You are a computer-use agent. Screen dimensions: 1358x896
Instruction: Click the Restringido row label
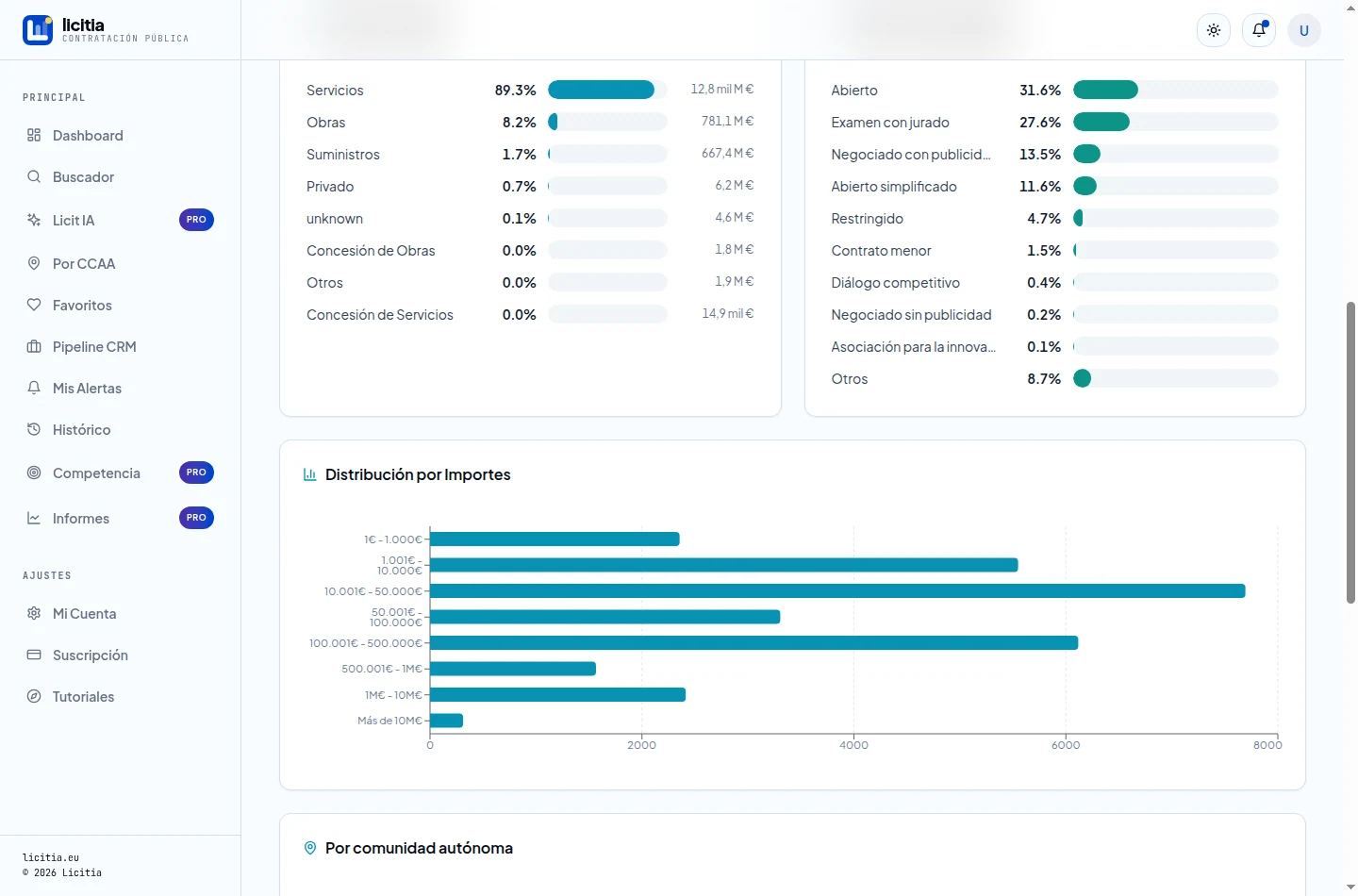pyautogui.click(x=868, y=219)
